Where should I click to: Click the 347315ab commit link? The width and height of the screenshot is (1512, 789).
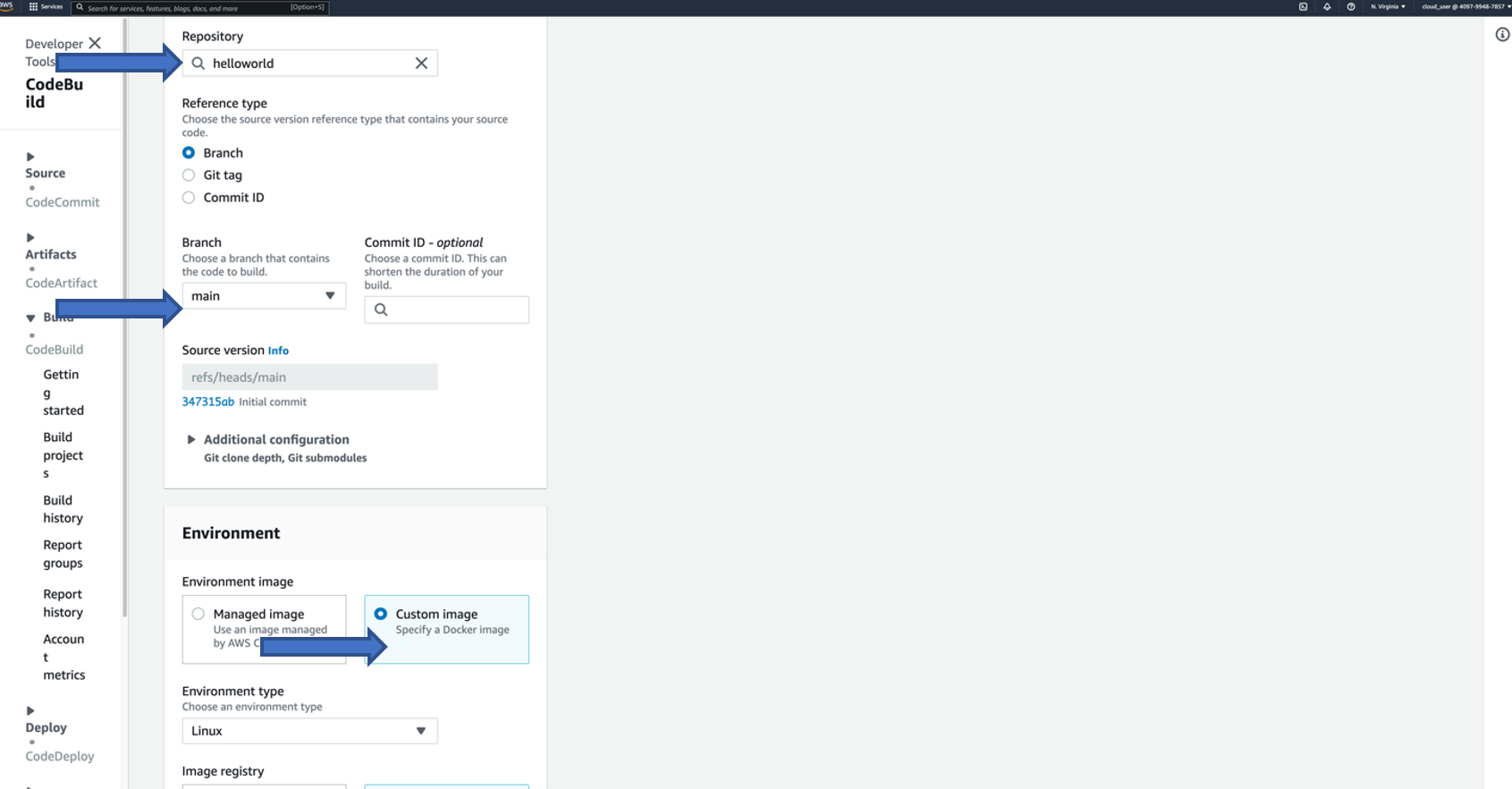(207, 402)
